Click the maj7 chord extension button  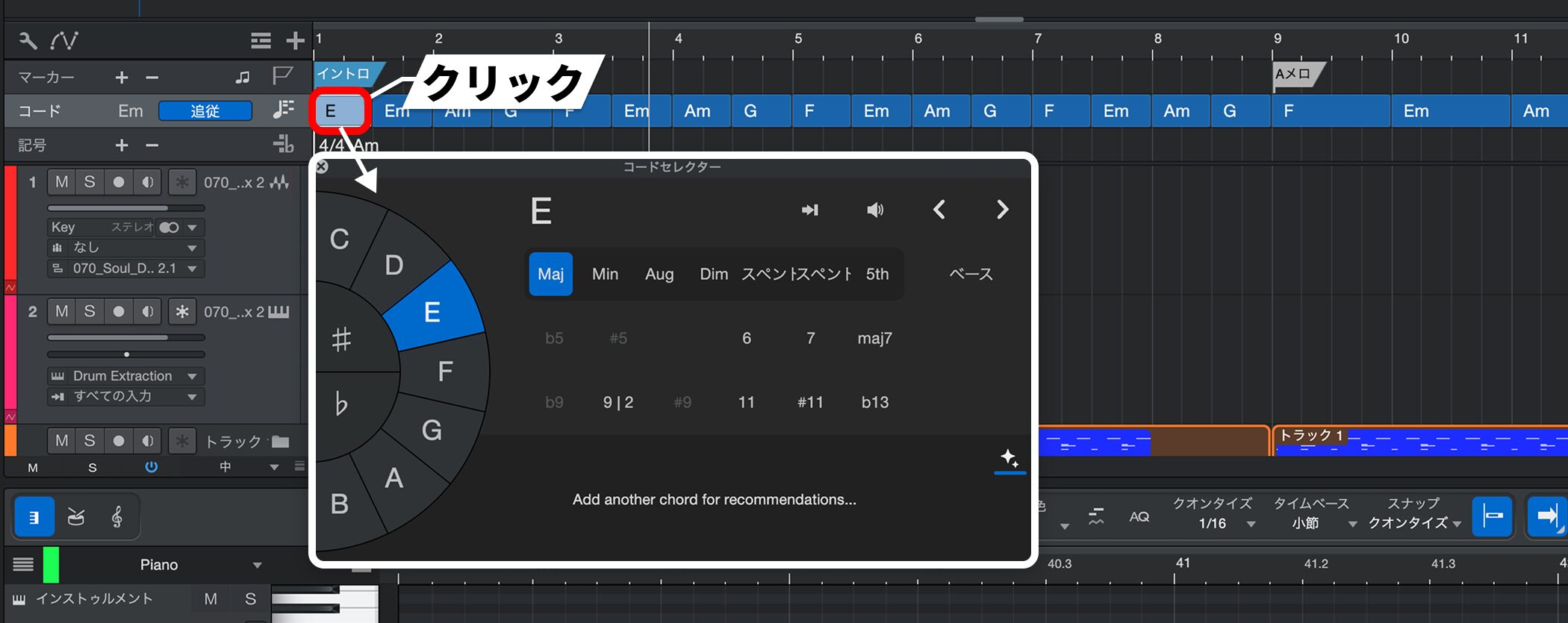coord(874,339)
